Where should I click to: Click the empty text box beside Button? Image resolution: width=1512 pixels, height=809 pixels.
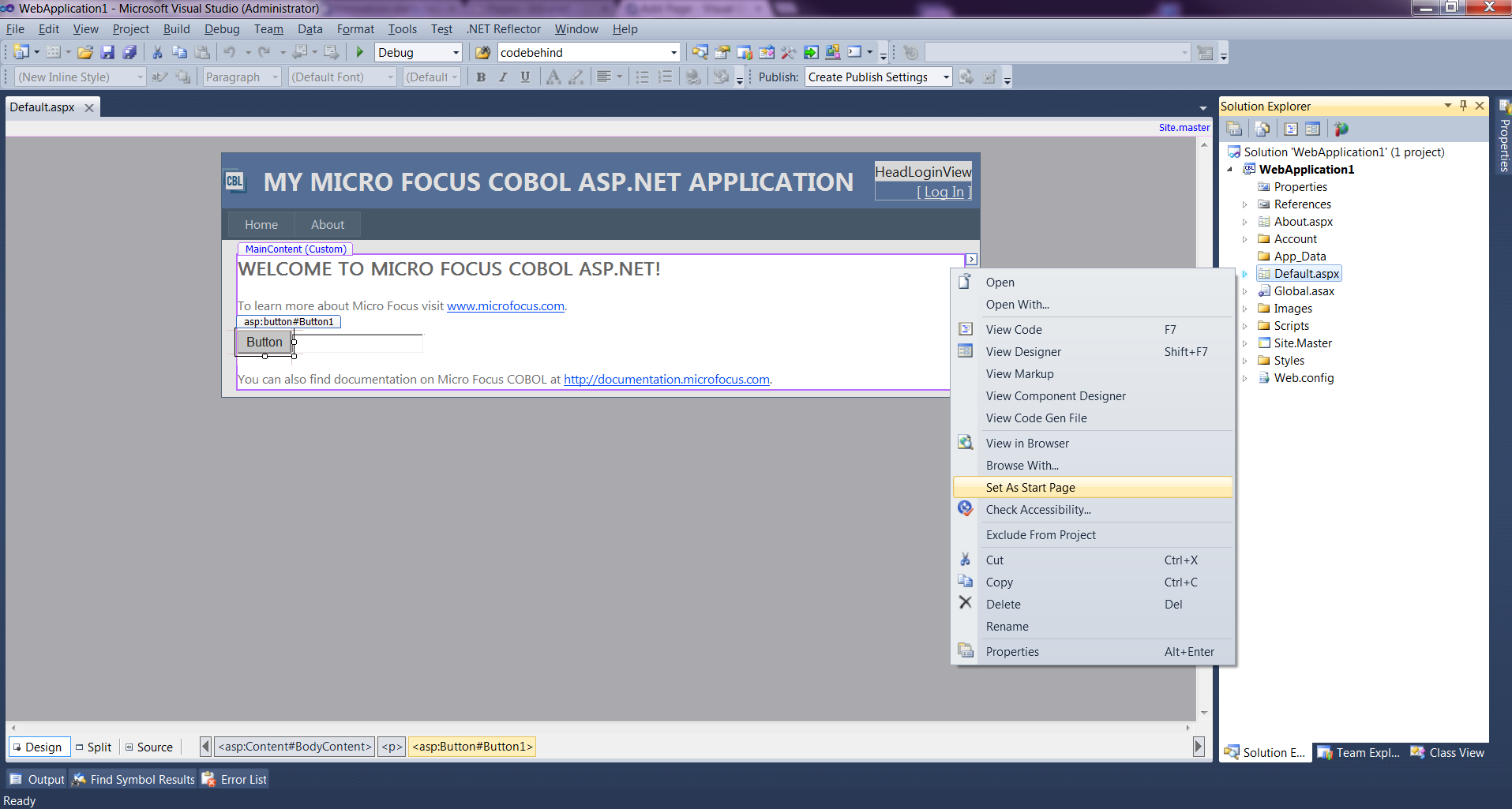click(359, 343)
